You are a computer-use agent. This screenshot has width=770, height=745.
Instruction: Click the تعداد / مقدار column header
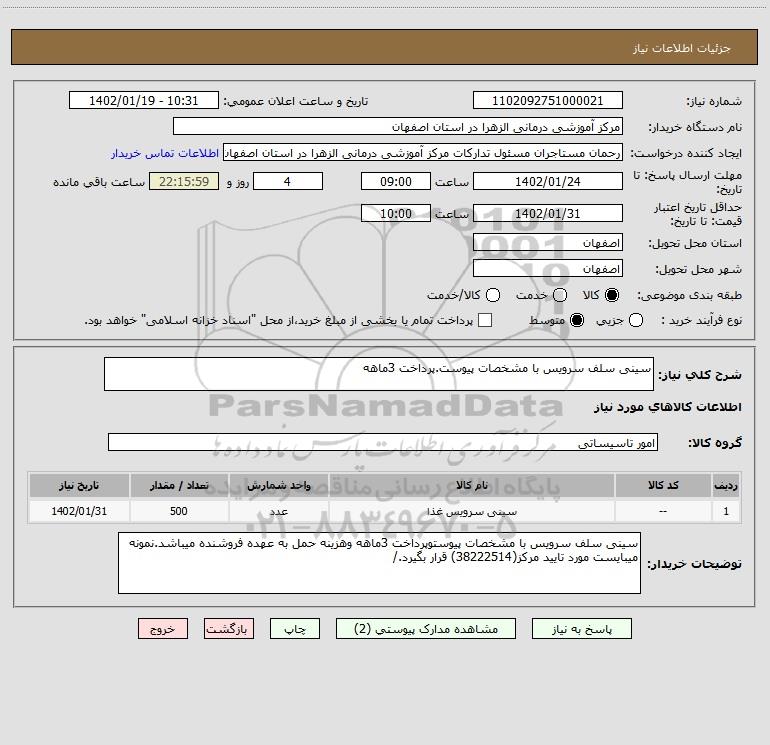point(179,485)
